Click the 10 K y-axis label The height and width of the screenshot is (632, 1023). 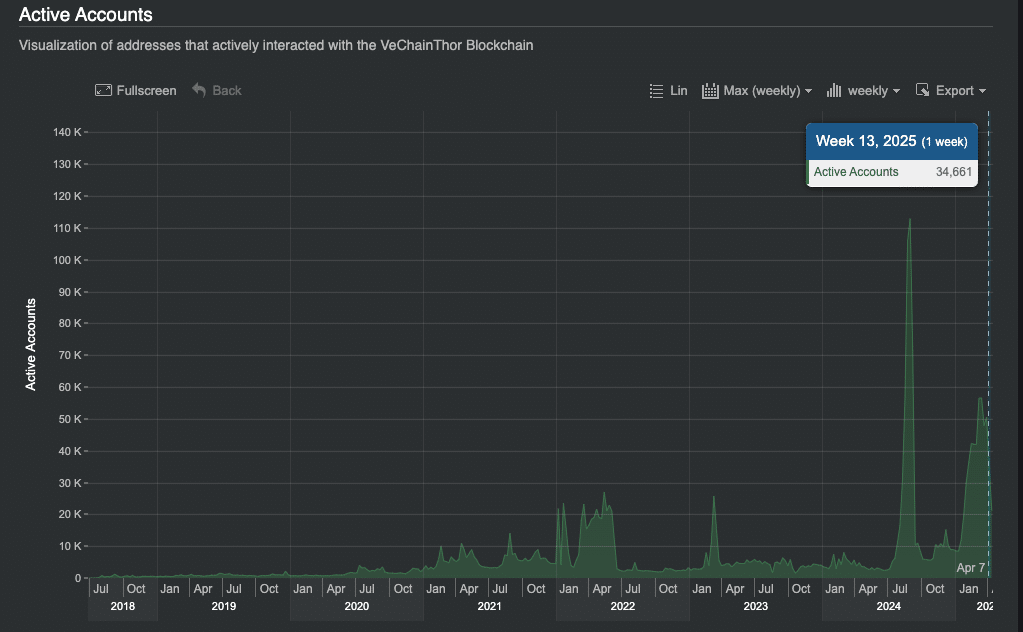(x=70, y=547)
